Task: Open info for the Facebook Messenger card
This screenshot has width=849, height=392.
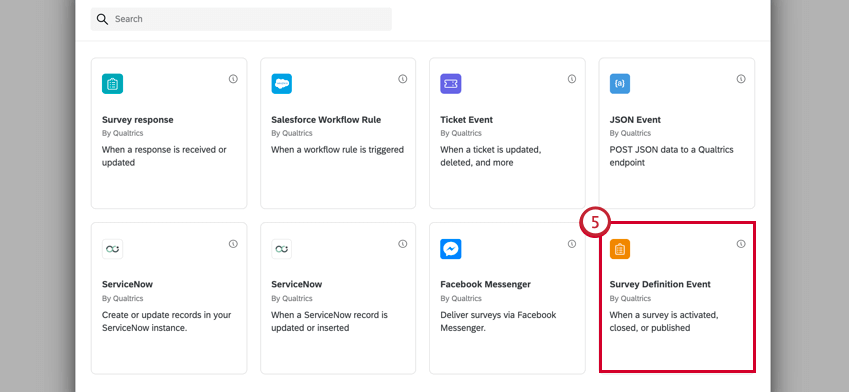Action: [572, 244]
